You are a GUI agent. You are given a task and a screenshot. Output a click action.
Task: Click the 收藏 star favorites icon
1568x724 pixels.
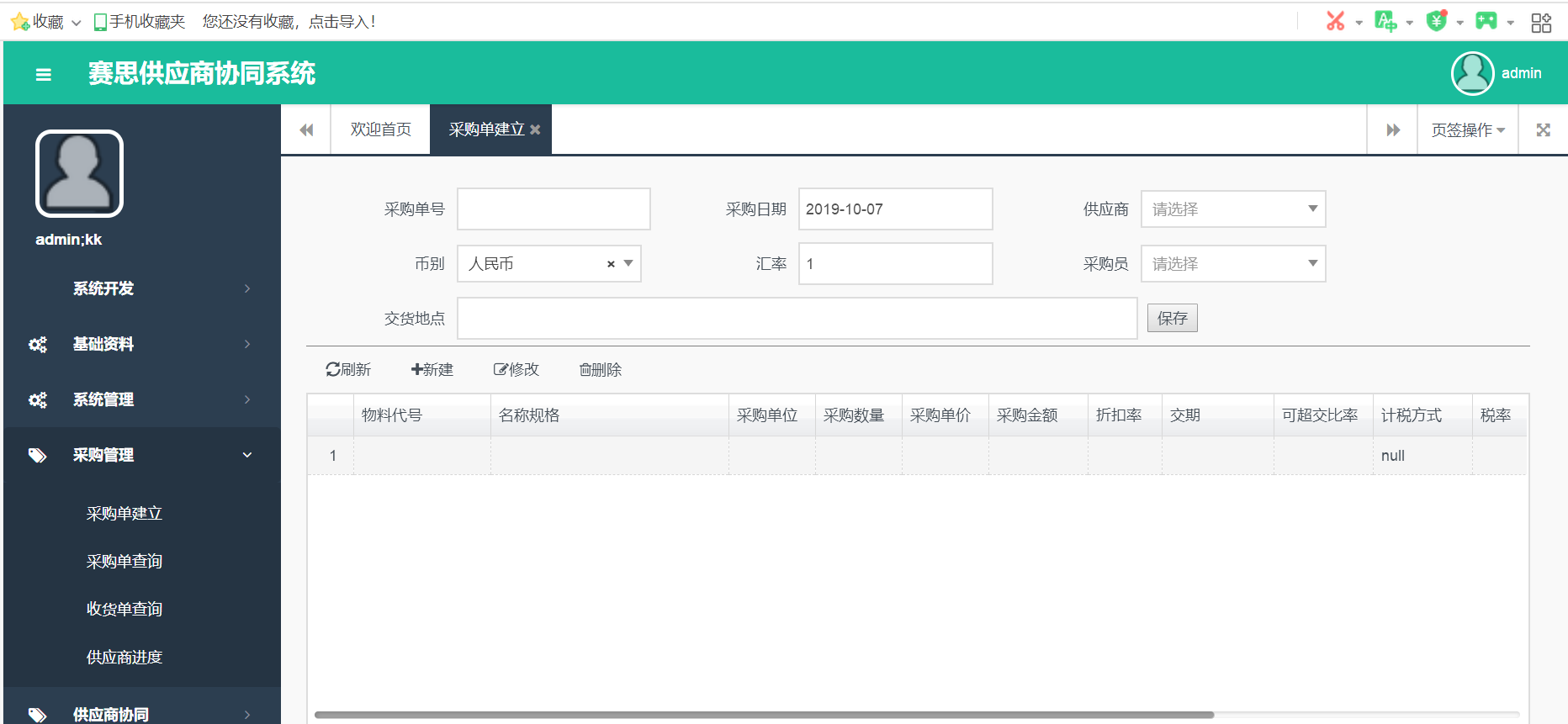pos(20,22)
